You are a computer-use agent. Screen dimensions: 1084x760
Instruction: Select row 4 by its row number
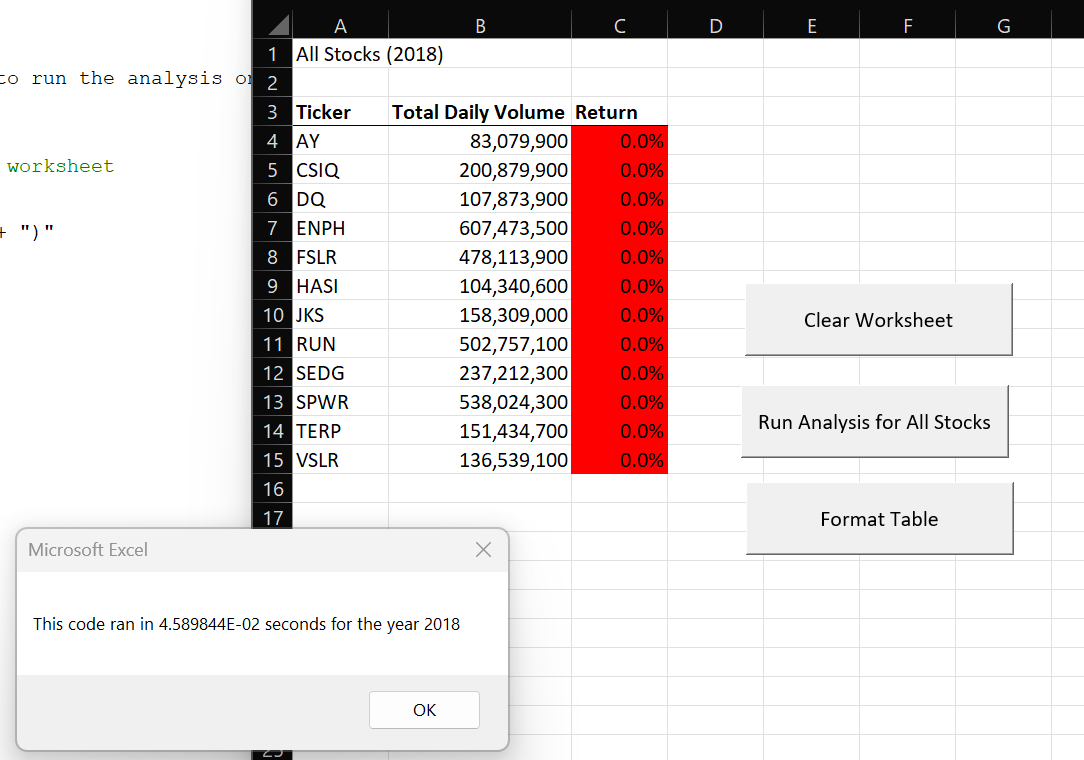point(272,141)
